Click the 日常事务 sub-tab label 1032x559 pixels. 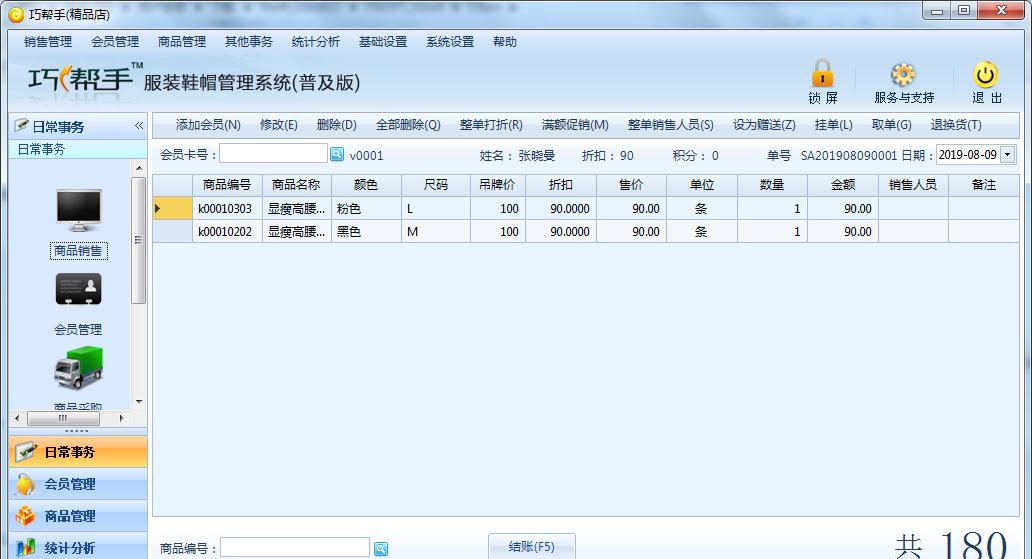click(41, 149)
